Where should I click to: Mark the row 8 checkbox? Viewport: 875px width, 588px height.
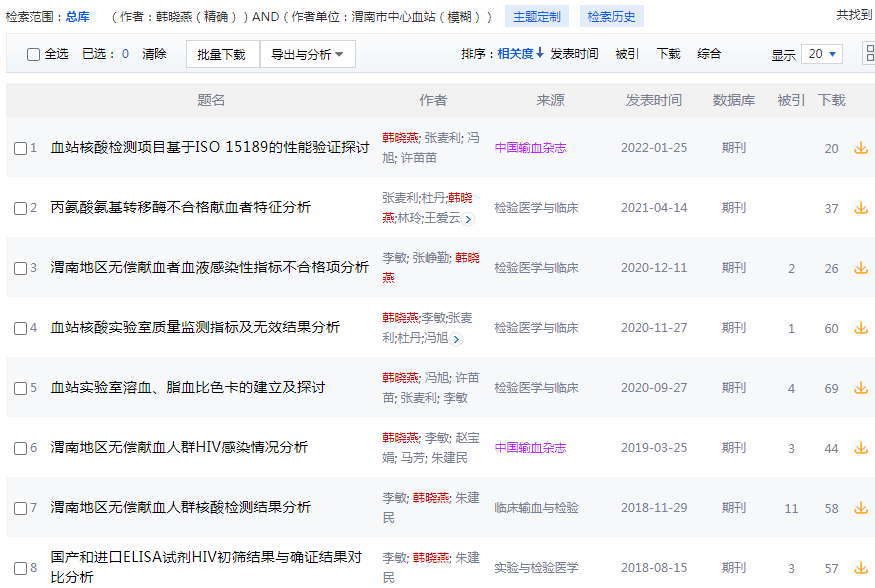(x=21, y=568)
